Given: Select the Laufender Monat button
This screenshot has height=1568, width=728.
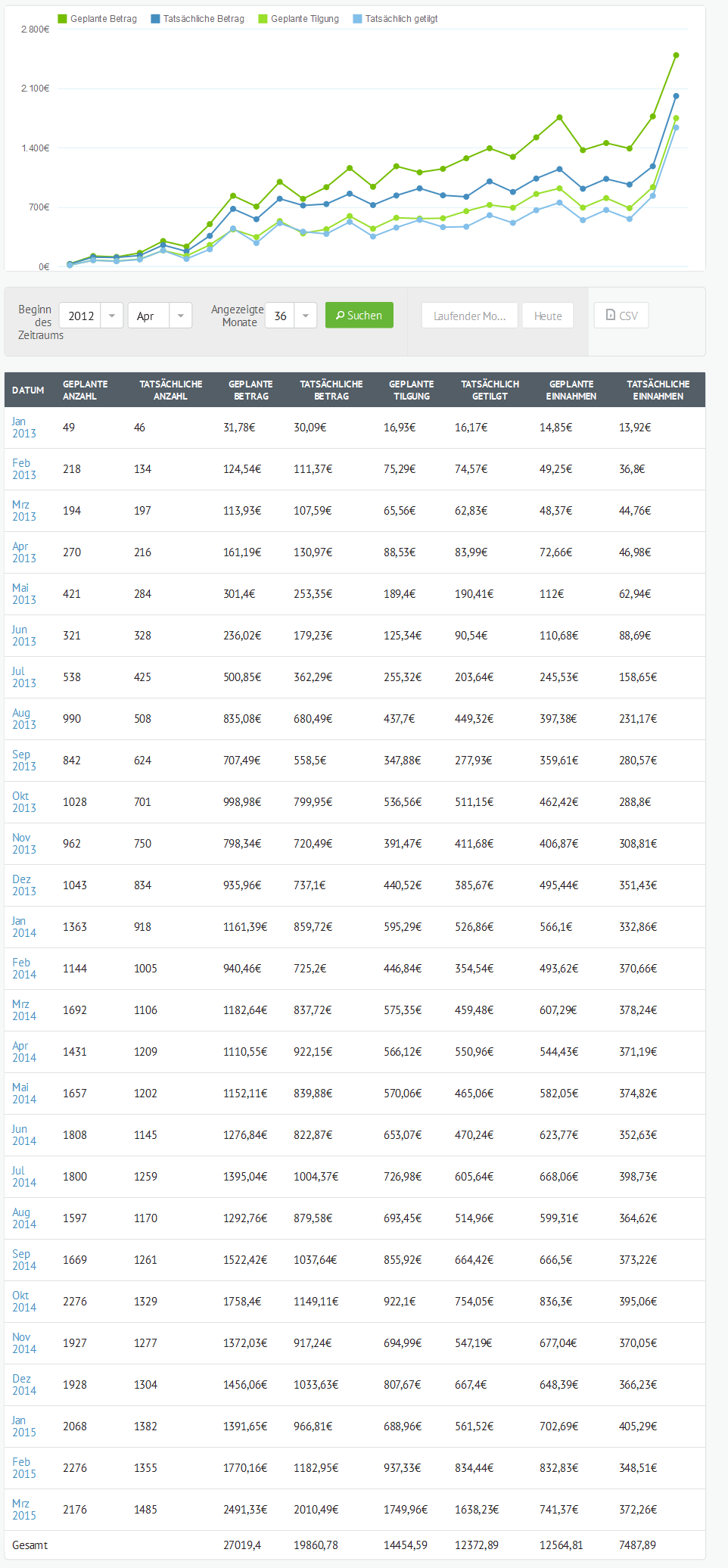Looking at the screenshot, I should click(x=469, y=316).
